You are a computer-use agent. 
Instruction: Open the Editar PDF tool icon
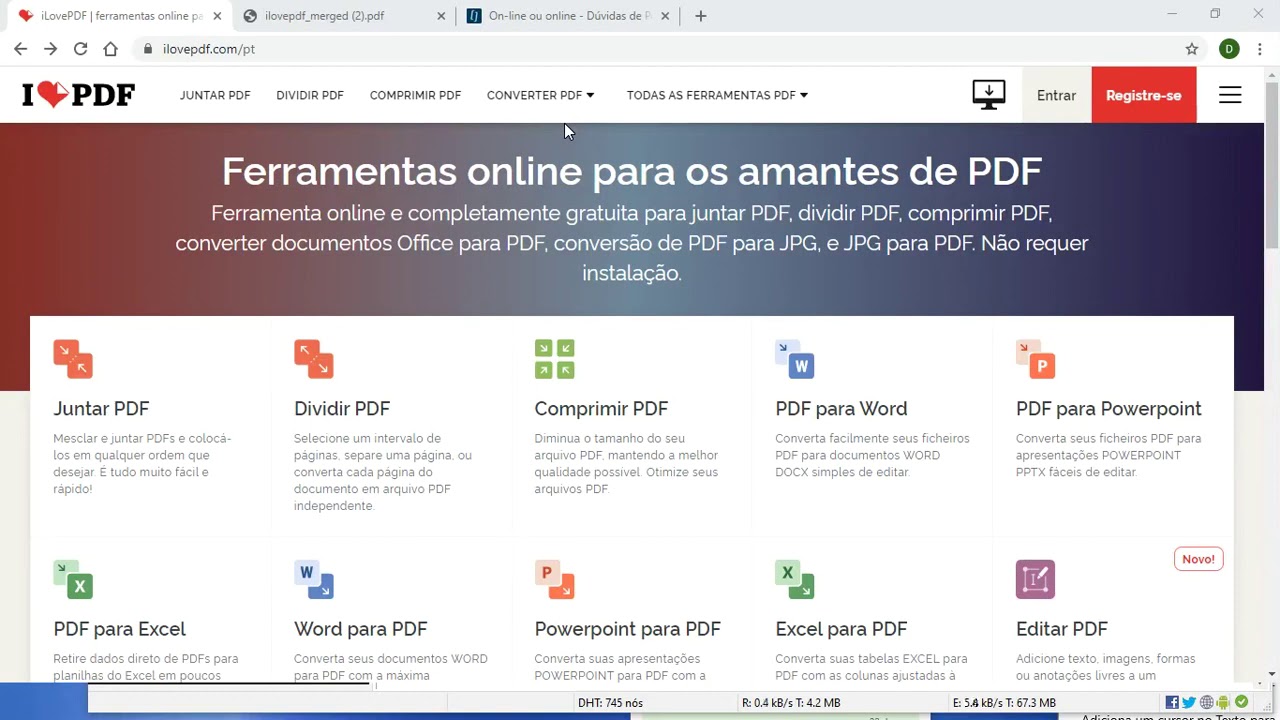coord(1036,579)
